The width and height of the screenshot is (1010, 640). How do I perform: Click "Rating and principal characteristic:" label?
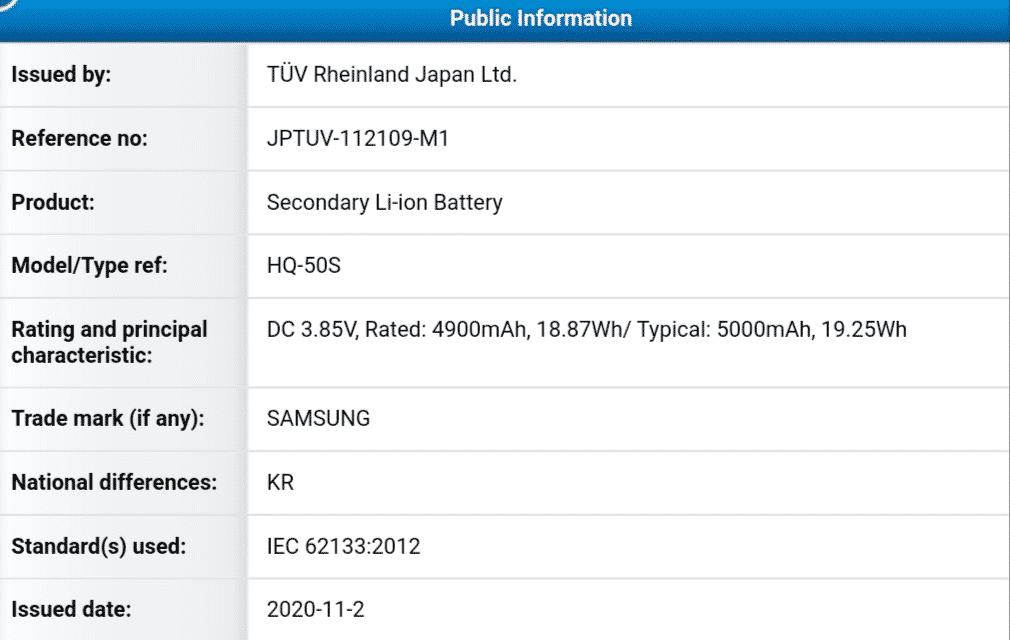[x=109, y=342]
